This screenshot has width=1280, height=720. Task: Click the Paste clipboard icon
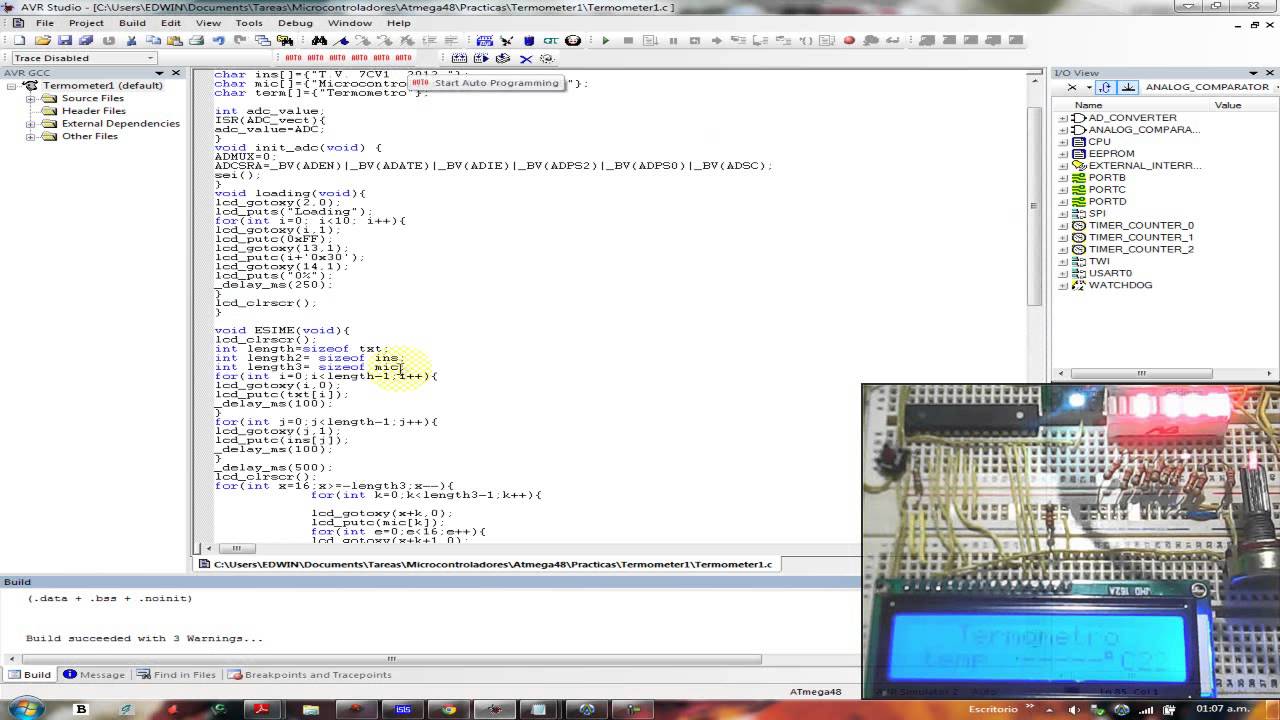(x=174, y=41)
